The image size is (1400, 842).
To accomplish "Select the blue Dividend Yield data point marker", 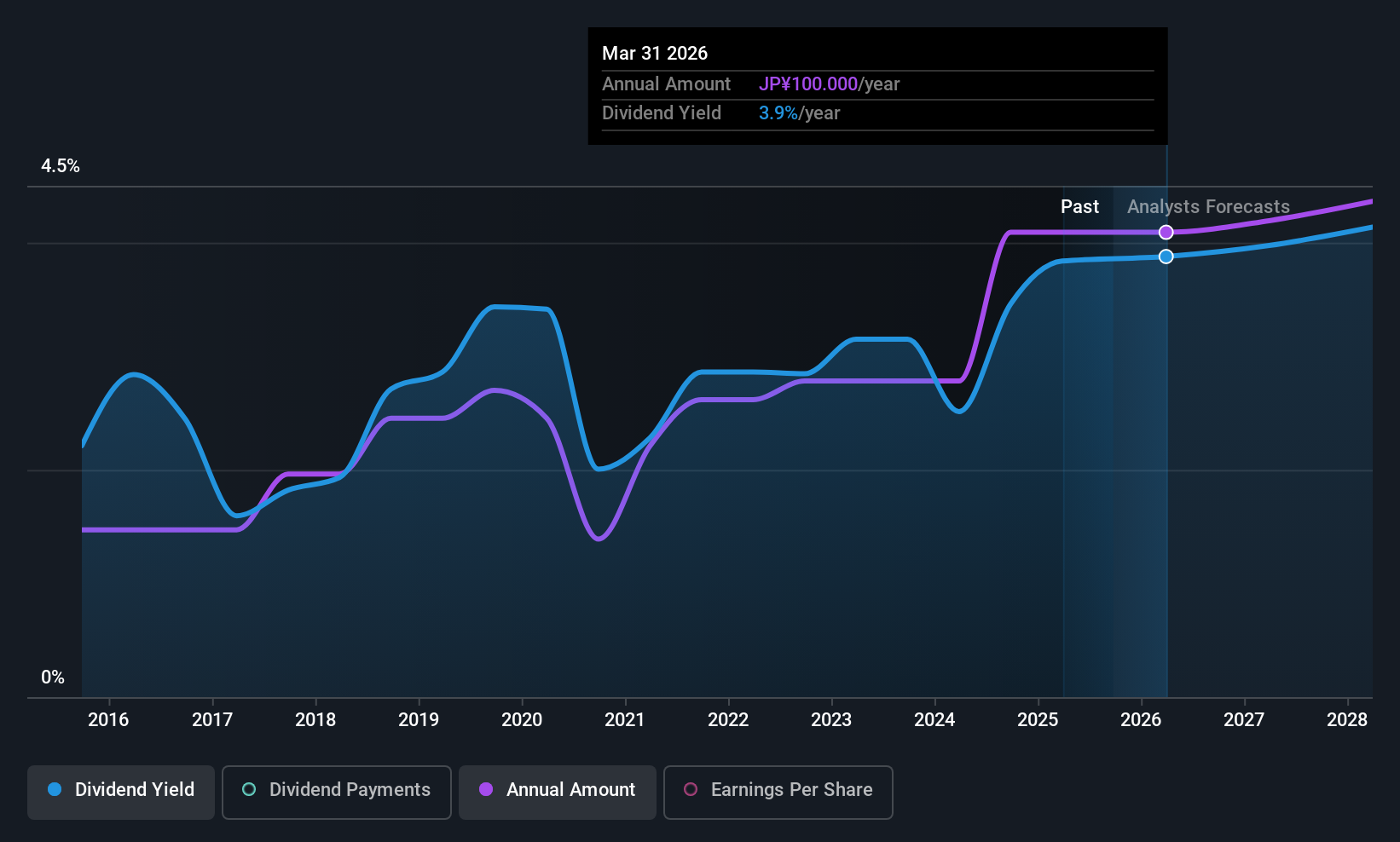I will click(1166, 257).
